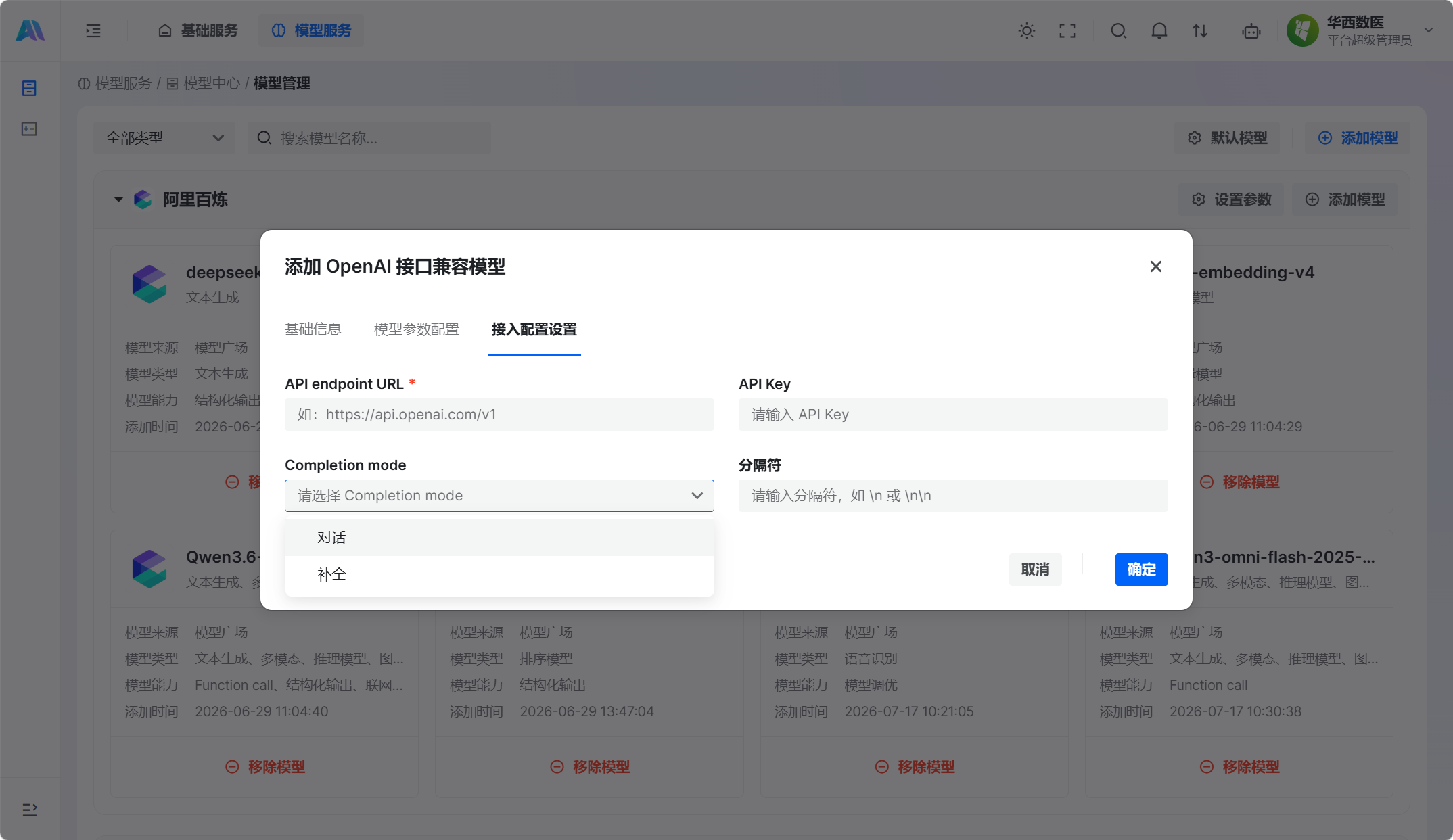Toggle light/dark theme sun icon
This screenshot has width=1453, height=840.
pos(1027,30)
